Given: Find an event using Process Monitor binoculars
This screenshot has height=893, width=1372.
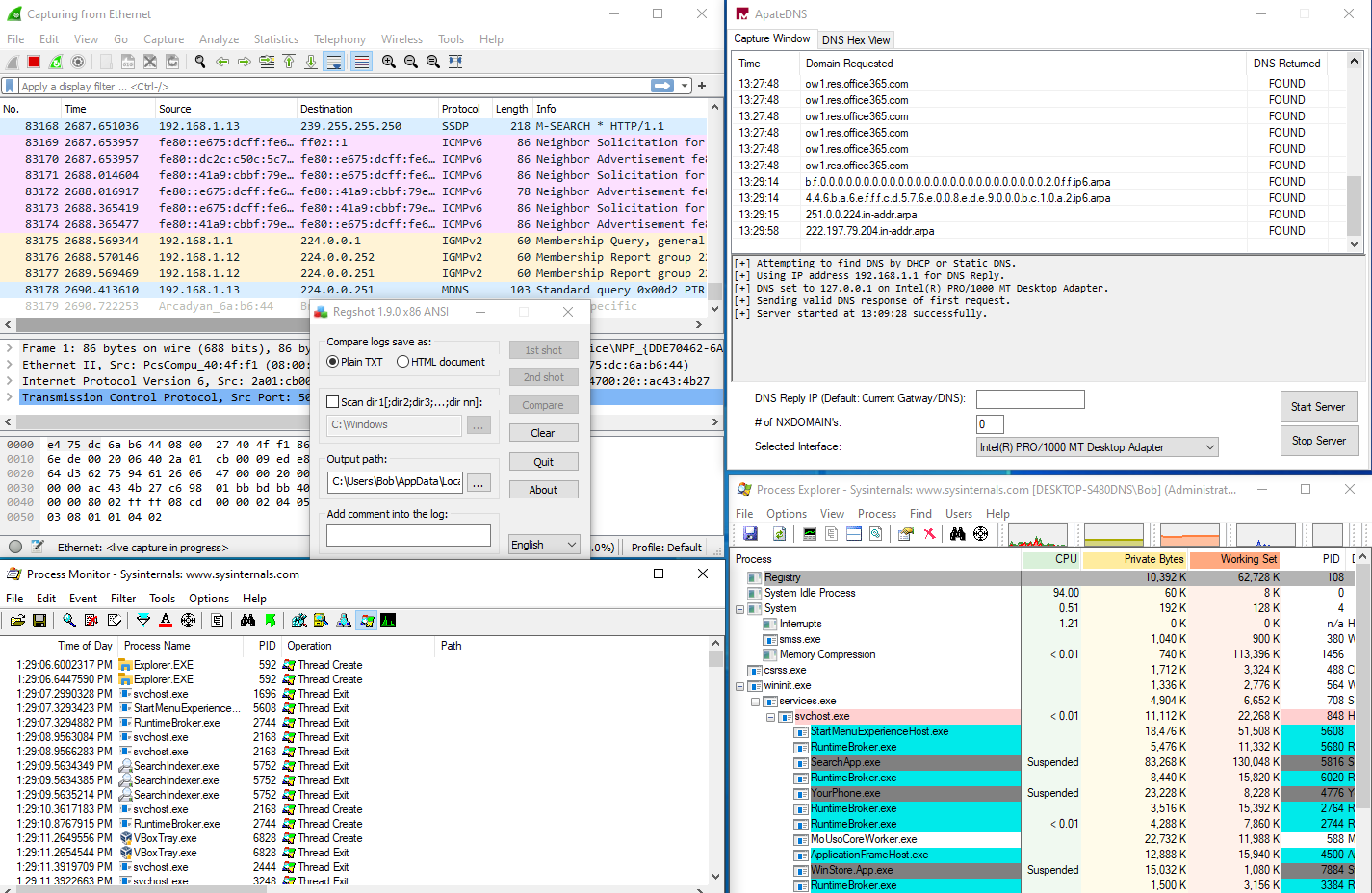Looking at the screenshot, I should pos(246,620).
